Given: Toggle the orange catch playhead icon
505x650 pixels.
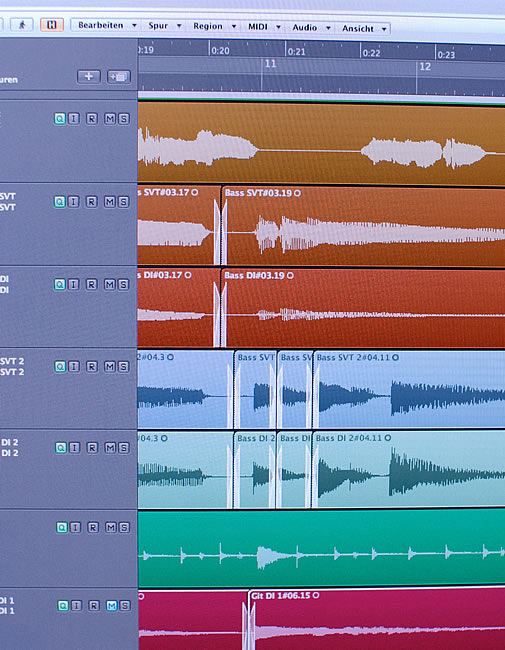Looking at the screenshot, I should click(52, 25).
